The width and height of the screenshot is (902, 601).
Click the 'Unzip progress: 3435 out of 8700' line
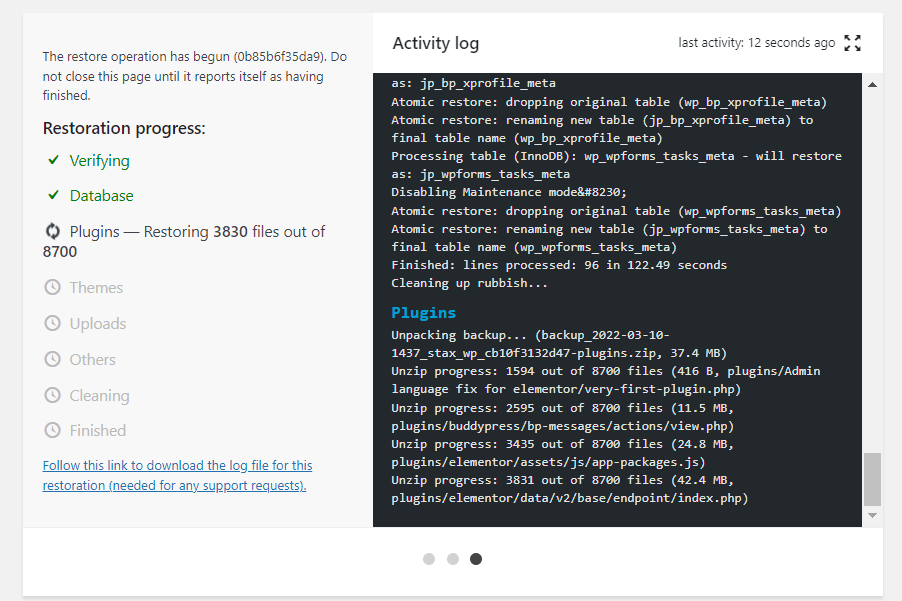coord(563,453)
